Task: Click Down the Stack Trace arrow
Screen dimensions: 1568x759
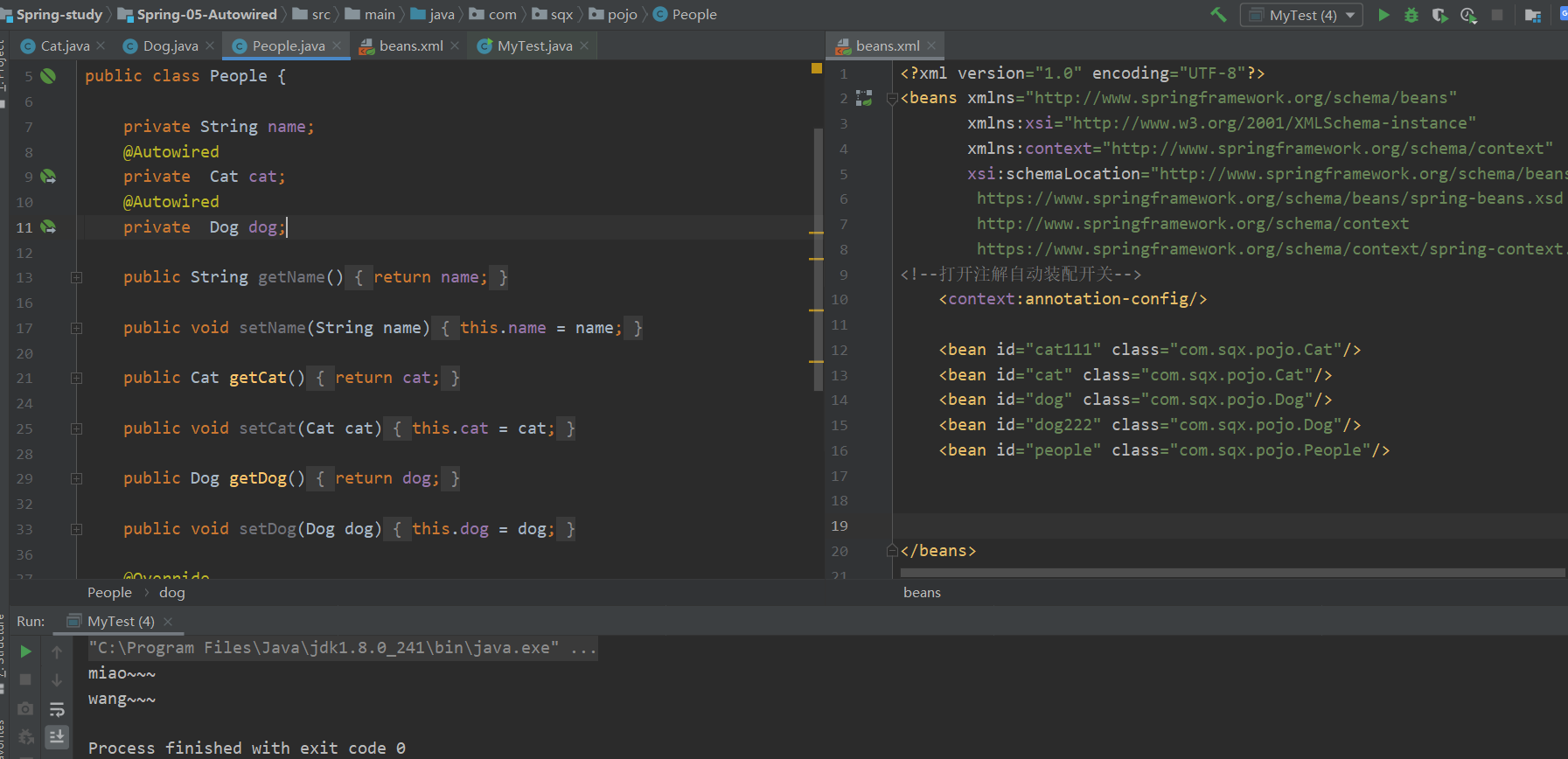Action: [57, 679]
